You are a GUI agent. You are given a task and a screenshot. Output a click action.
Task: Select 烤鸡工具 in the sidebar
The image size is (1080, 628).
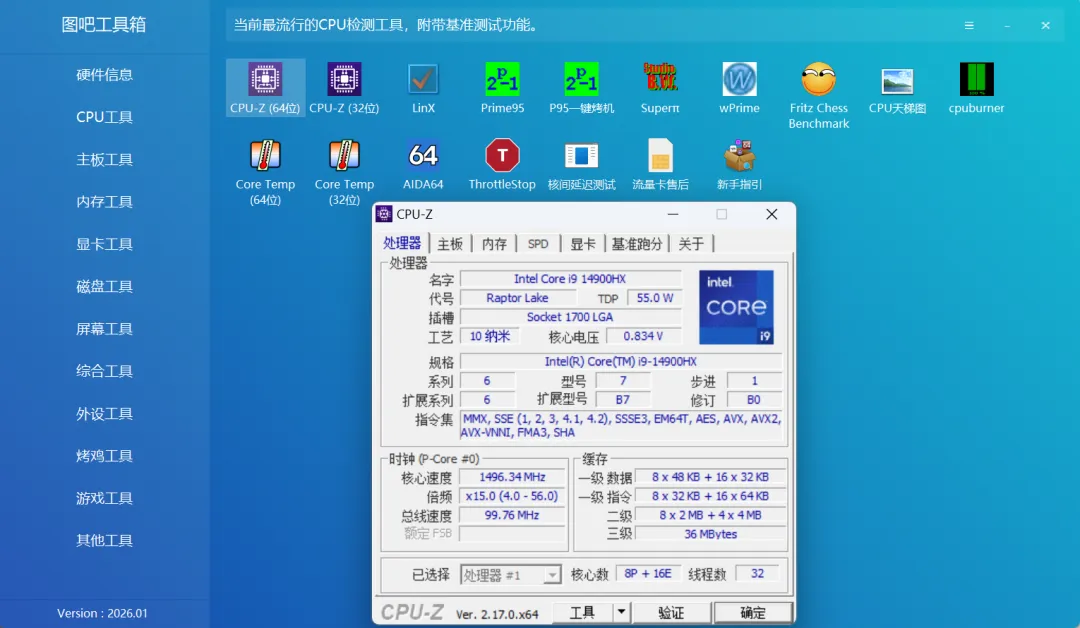[x=104, y=456]
